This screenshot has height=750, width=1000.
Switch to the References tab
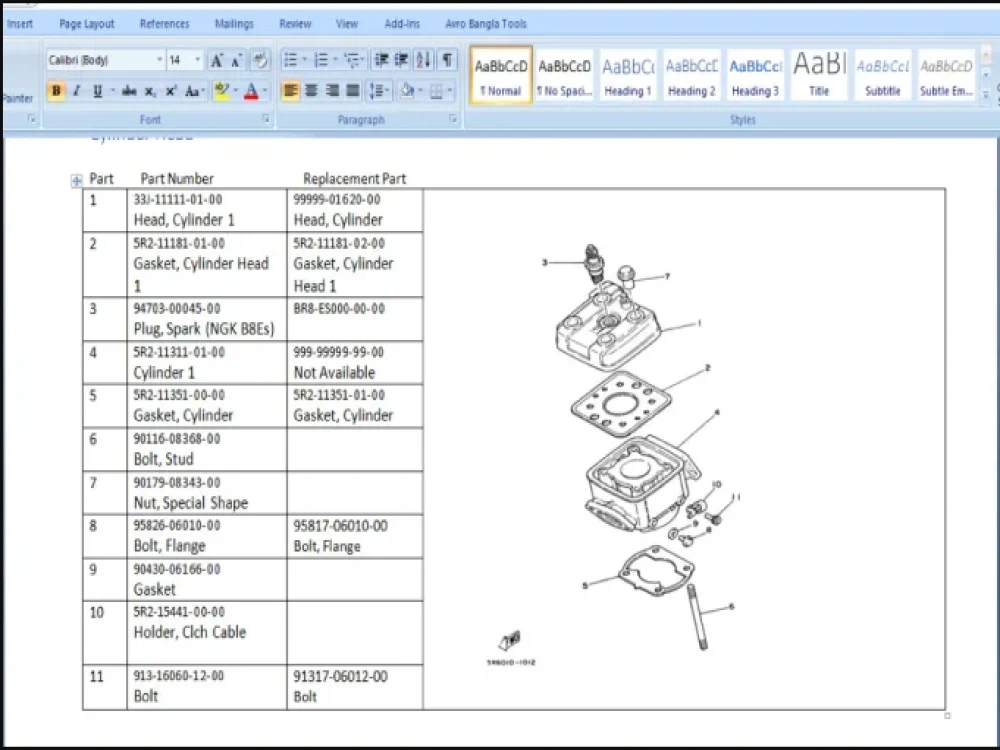pos(165,24)
